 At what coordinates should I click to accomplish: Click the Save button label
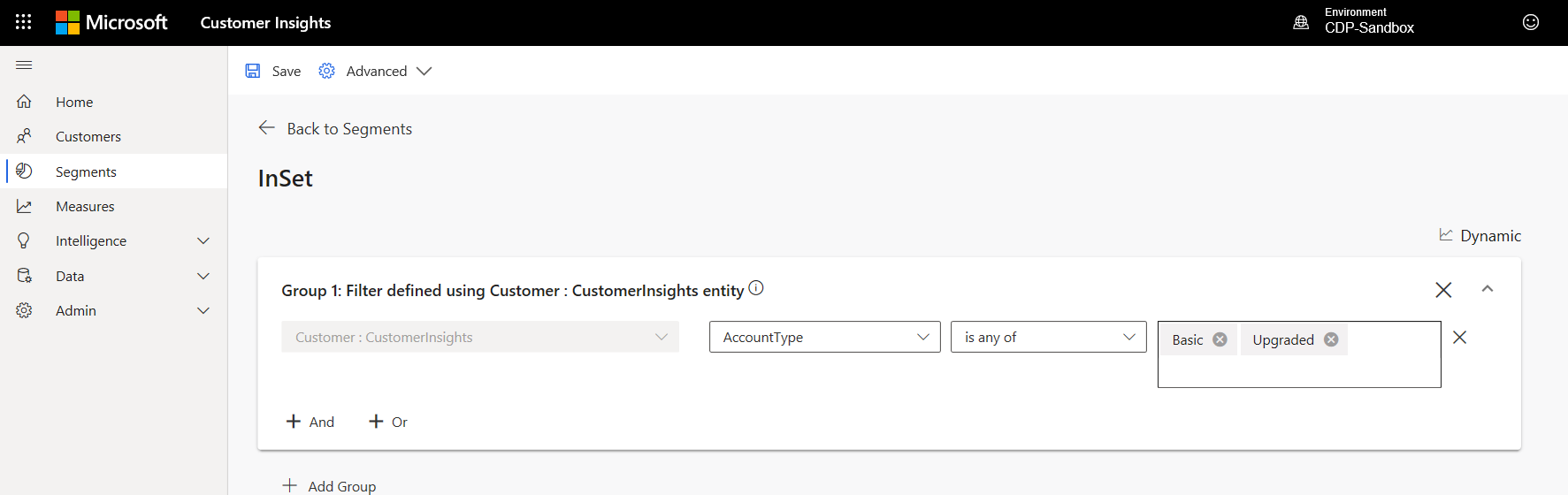click(287, 71)
